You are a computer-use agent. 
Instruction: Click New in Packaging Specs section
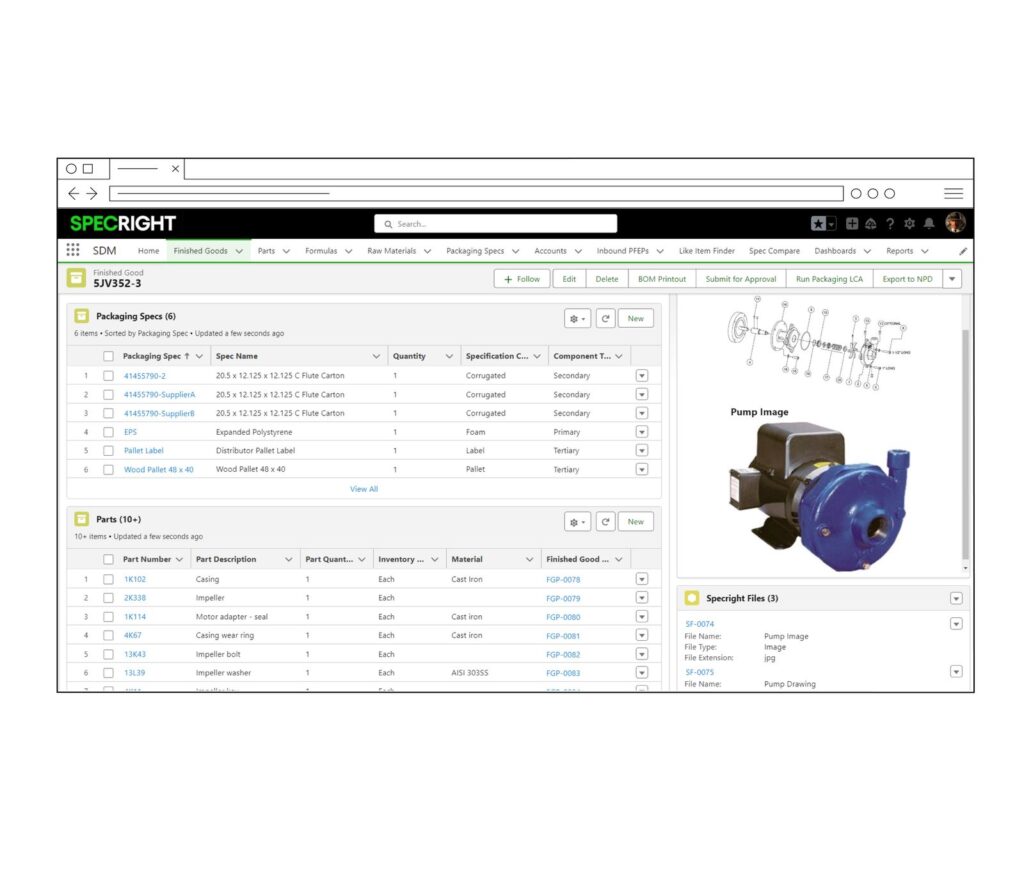[635, 319]
